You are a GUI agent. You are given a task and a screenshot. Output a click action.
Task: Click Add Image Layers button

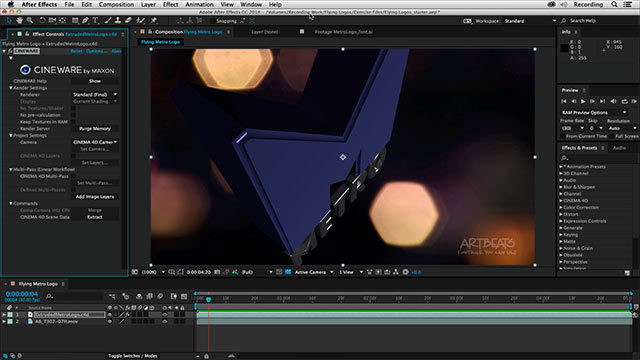tap(95, 197)
